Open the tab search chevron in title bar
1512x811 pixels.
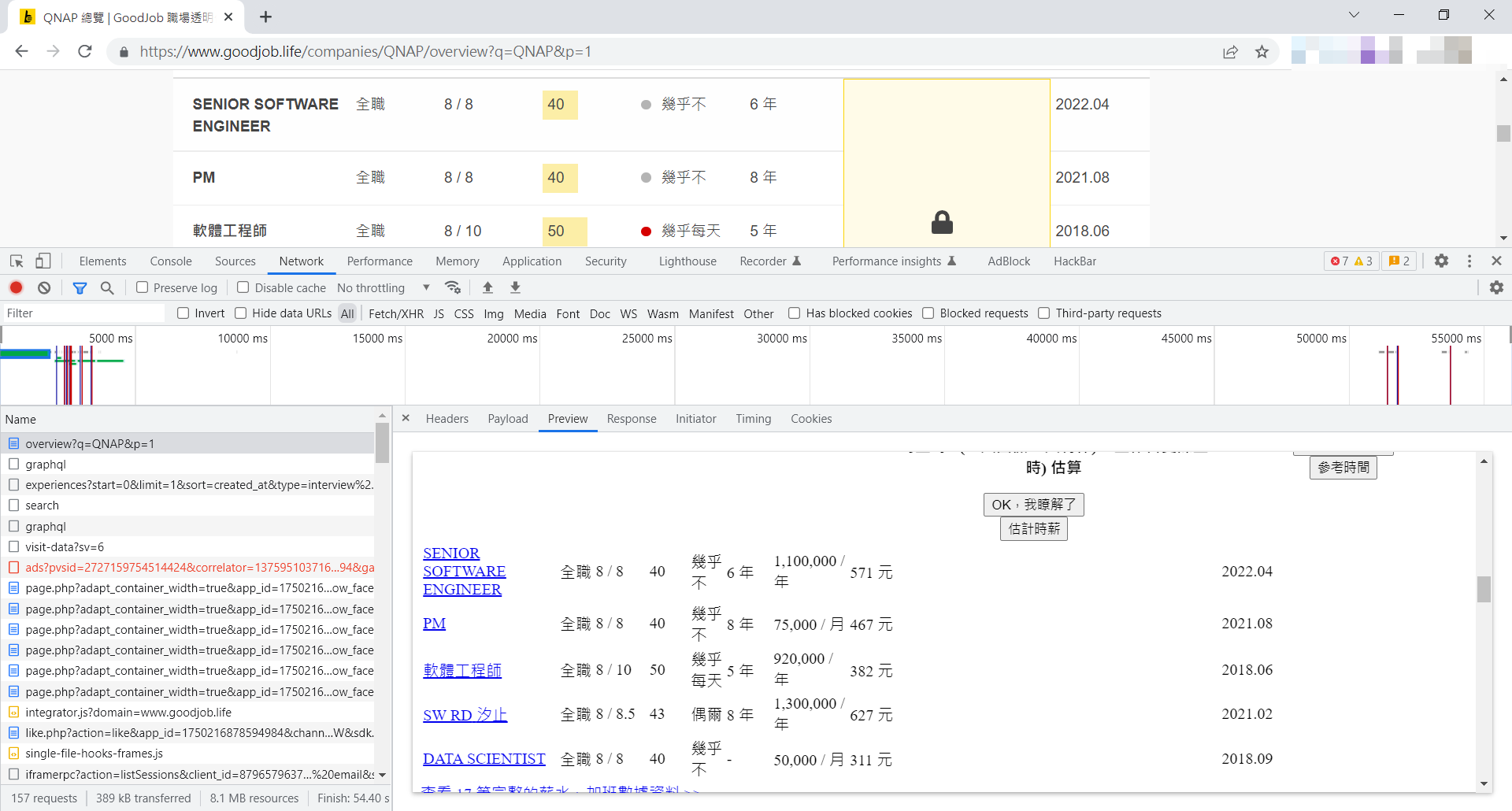(x=1354, y=15)
